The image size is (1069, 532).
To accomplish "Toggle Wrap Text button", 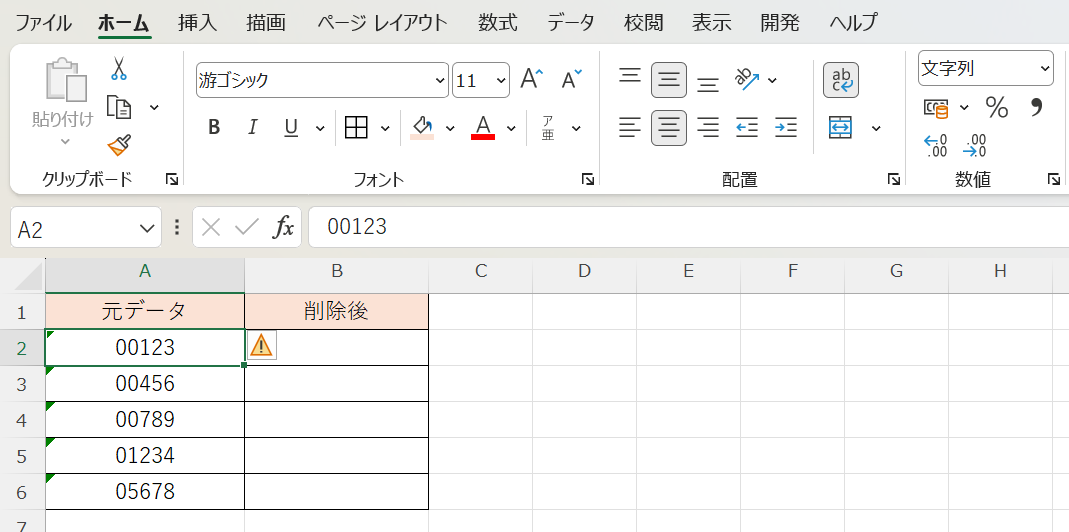I will pos(841,80).
